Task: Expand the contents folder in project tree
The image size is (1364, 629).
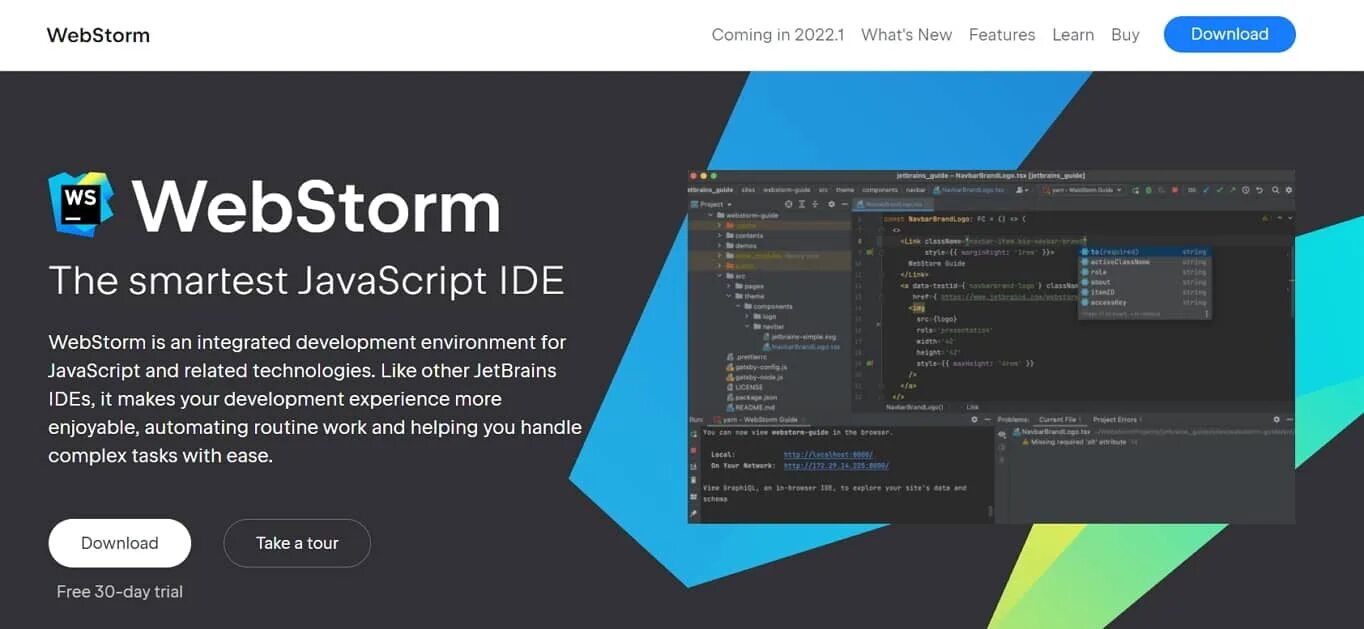Action: coord(719,236)
